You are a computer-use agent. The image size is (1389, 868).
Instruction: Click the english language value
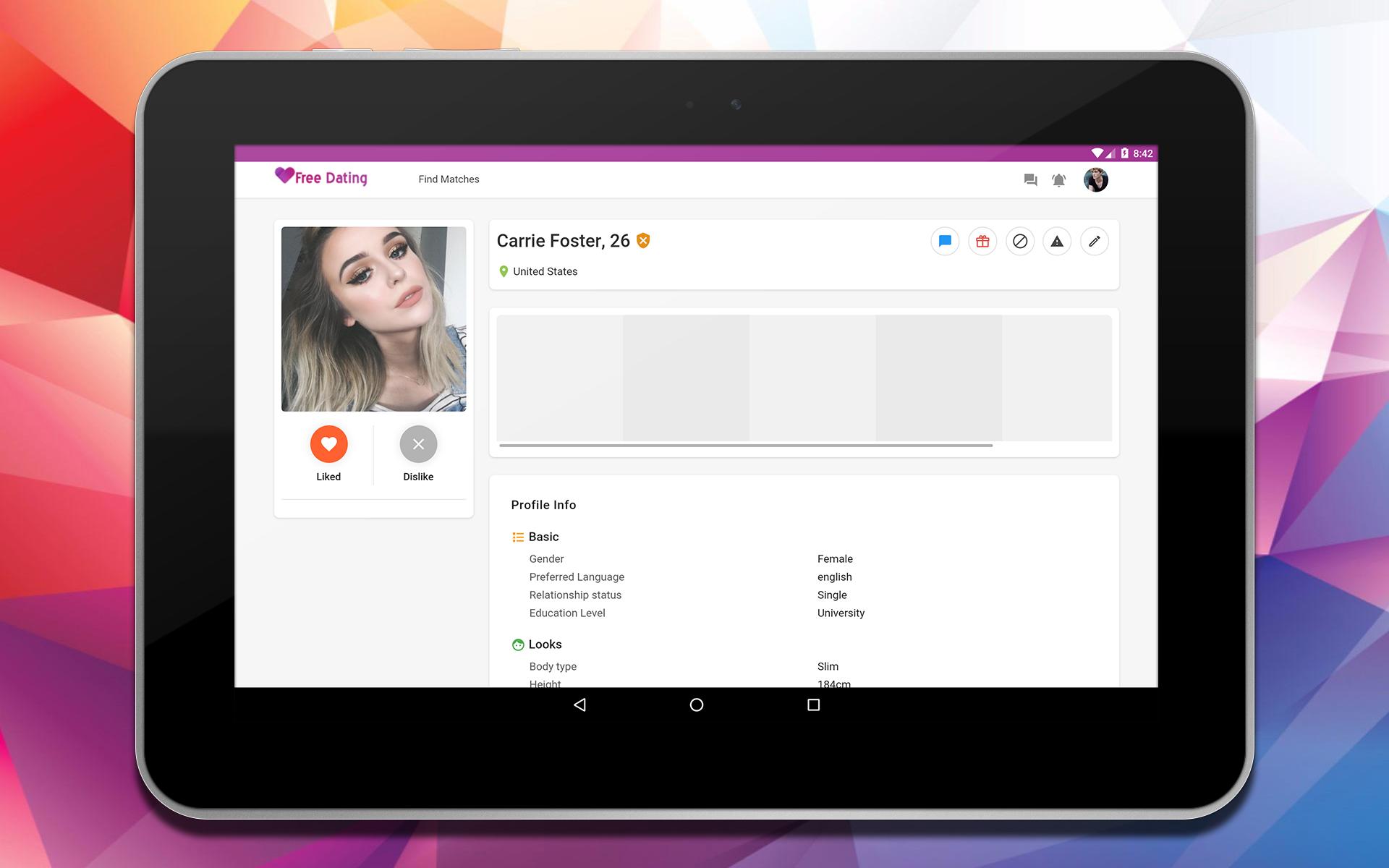click(x=834, y=577)
